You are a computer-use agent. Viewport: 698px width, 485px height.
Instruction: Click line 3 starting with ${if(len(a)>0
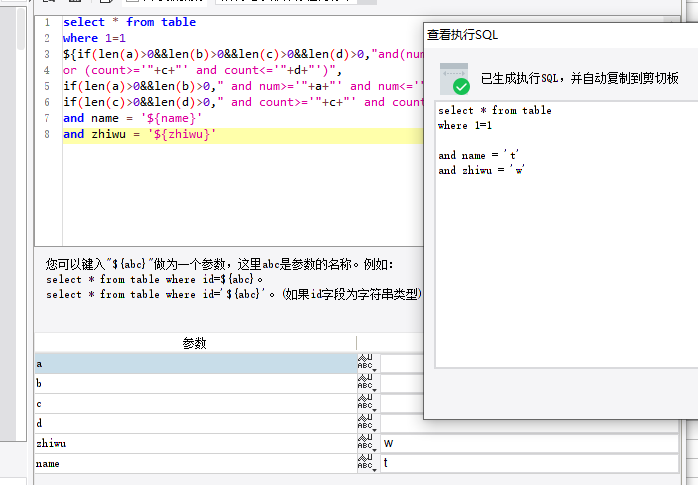coord(243,54)
